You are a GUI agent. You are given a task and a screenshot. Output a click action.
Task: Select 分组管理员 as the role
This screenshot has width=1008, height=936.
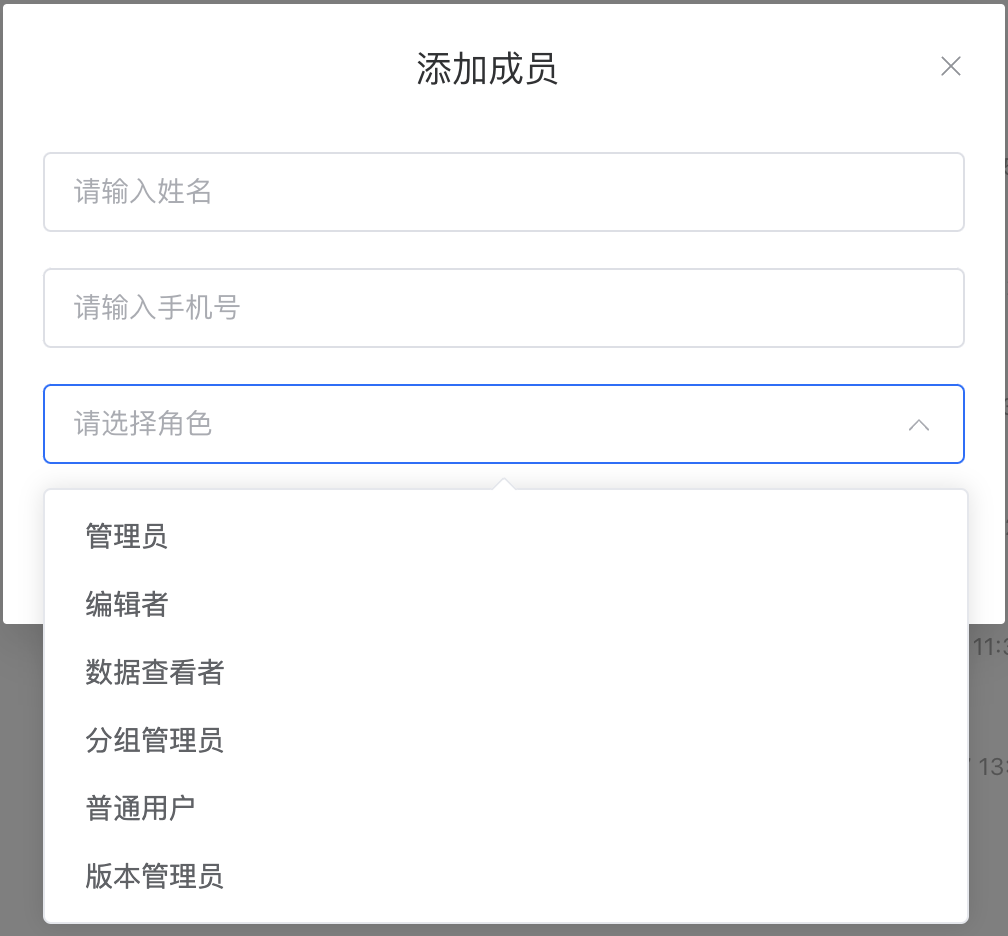pos(505,740)
